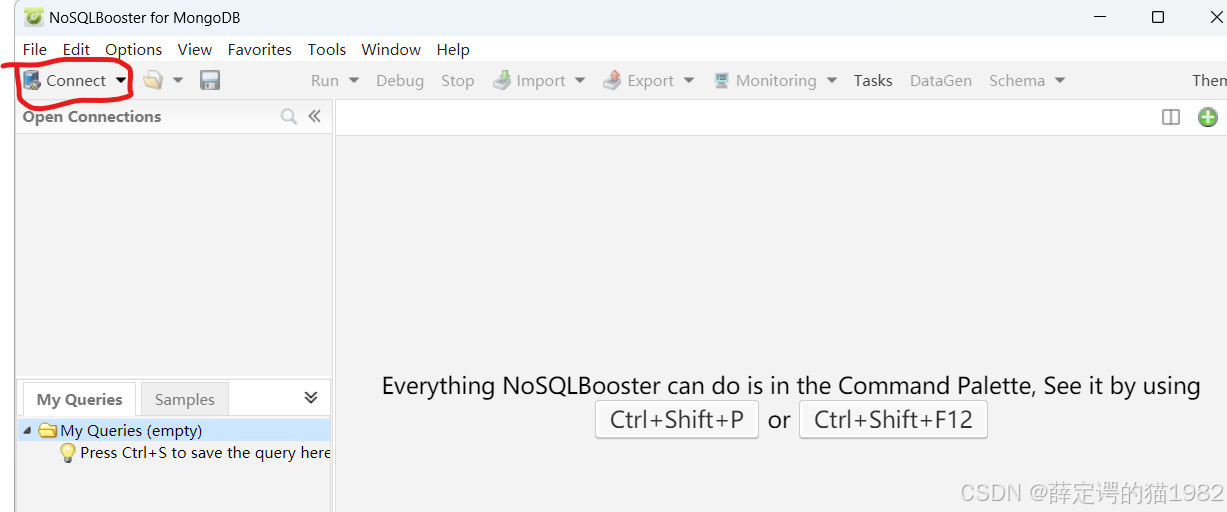
Task: Click 'Press Ctrl+S to save the query here' text
Action: (205, 452)
